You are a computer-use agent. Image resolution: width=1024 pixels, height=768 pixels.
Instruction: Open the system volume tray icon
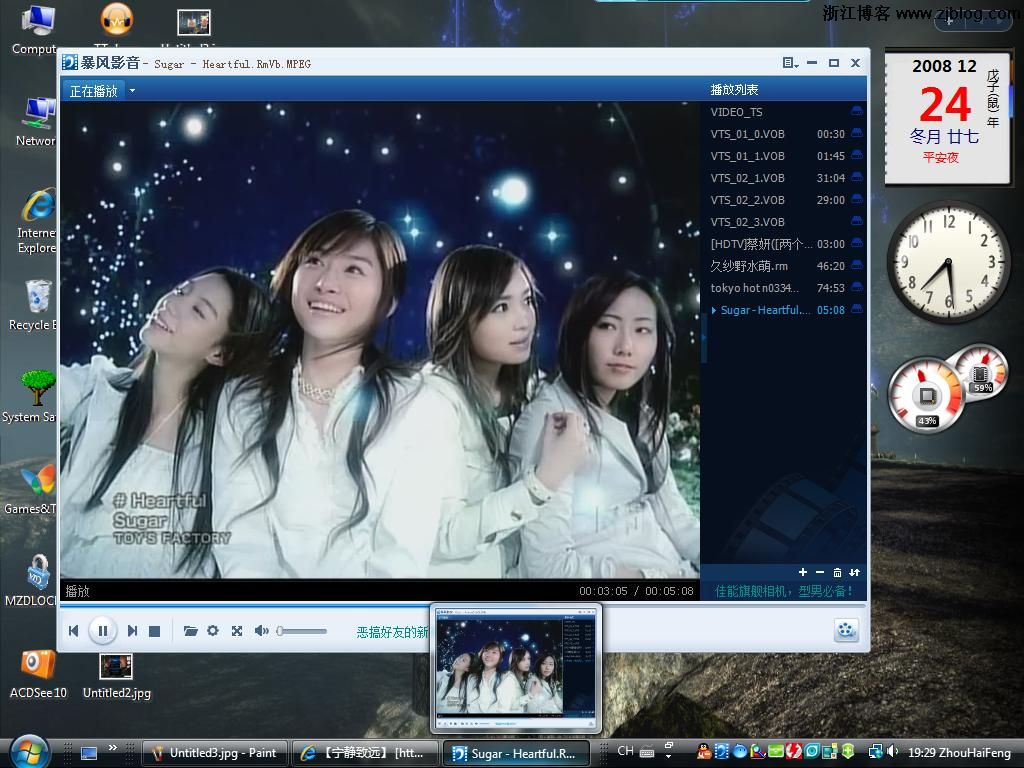(x=893, y=752)
